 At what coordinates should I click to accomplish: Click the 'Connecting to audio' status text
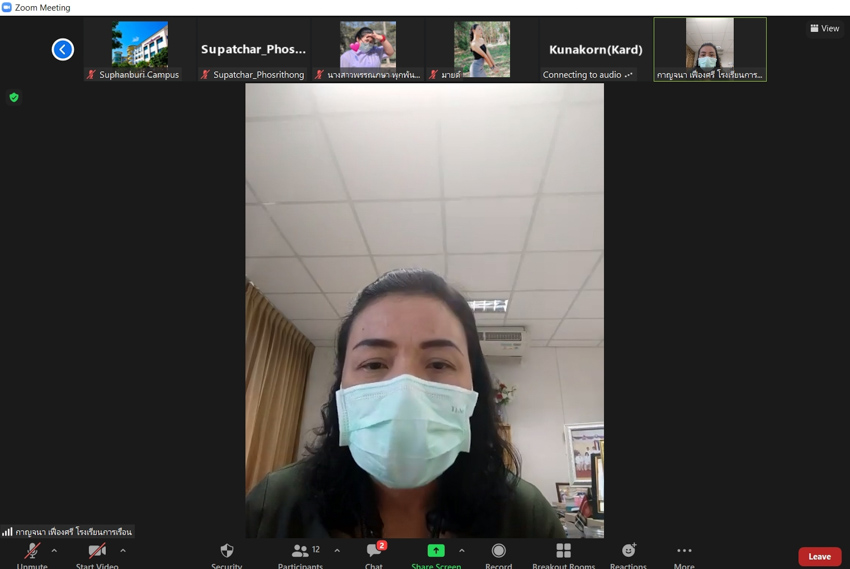point(582,75)
